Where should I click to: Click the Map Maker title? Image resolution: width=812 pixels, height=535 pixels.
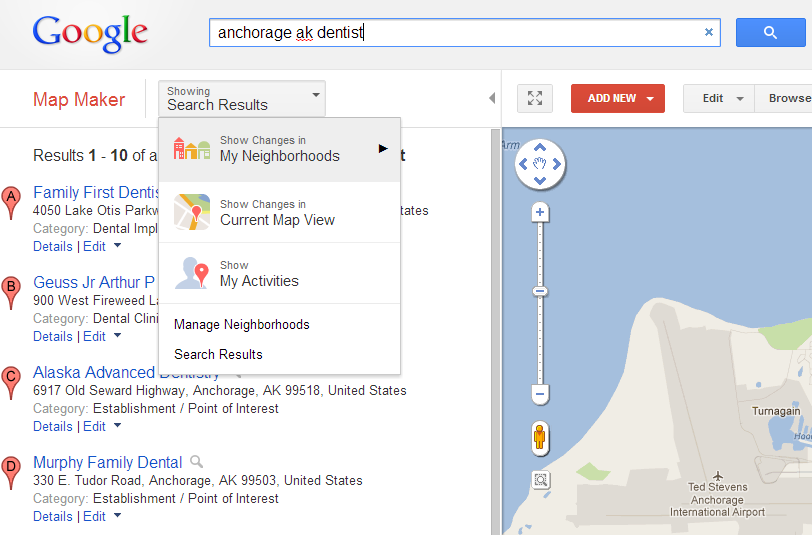(x=79, y=99)
